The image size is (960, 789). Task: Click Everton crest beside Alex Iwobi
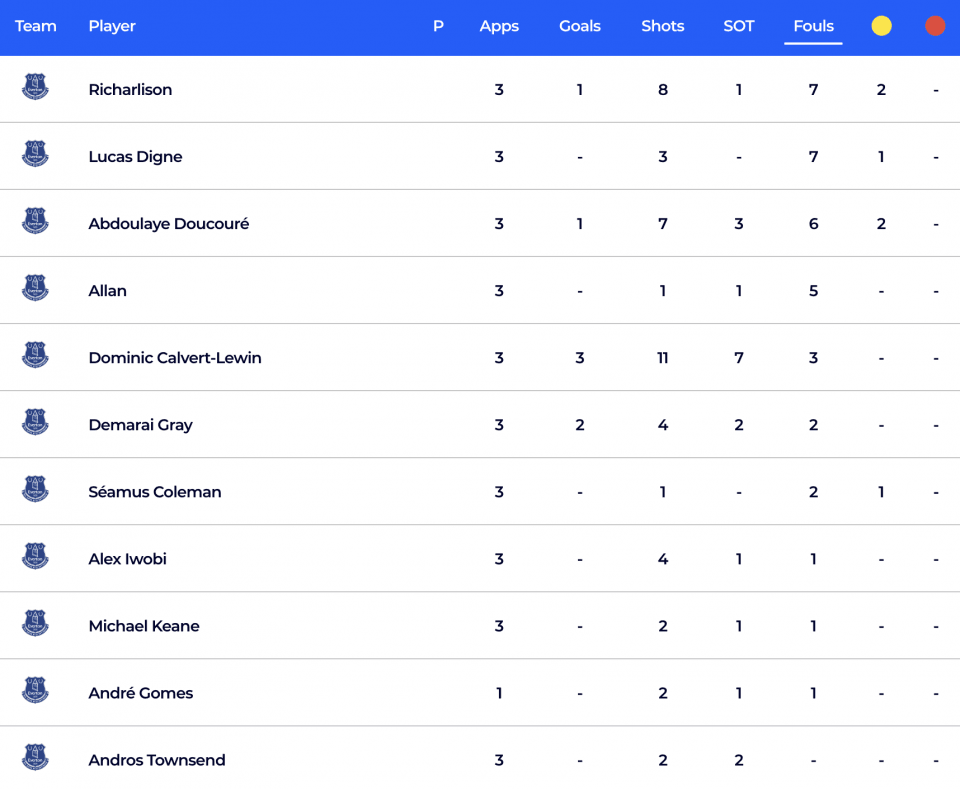pos(35,556)
